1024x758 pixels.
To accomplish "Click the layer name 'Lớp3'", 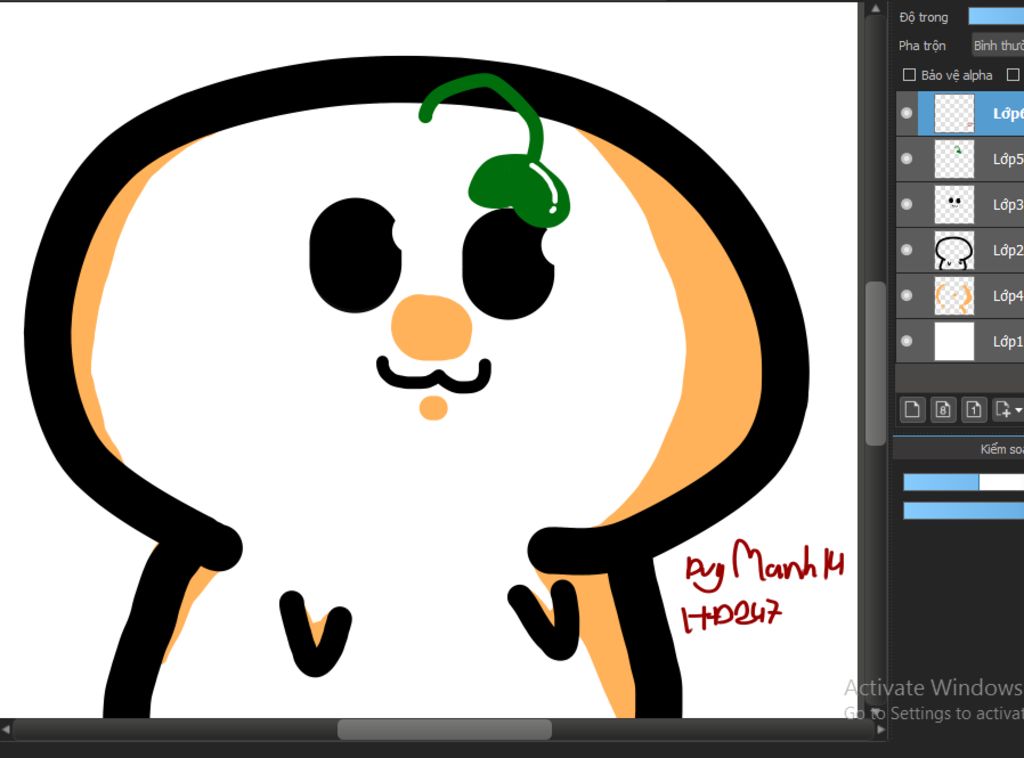I will 1008,204.
